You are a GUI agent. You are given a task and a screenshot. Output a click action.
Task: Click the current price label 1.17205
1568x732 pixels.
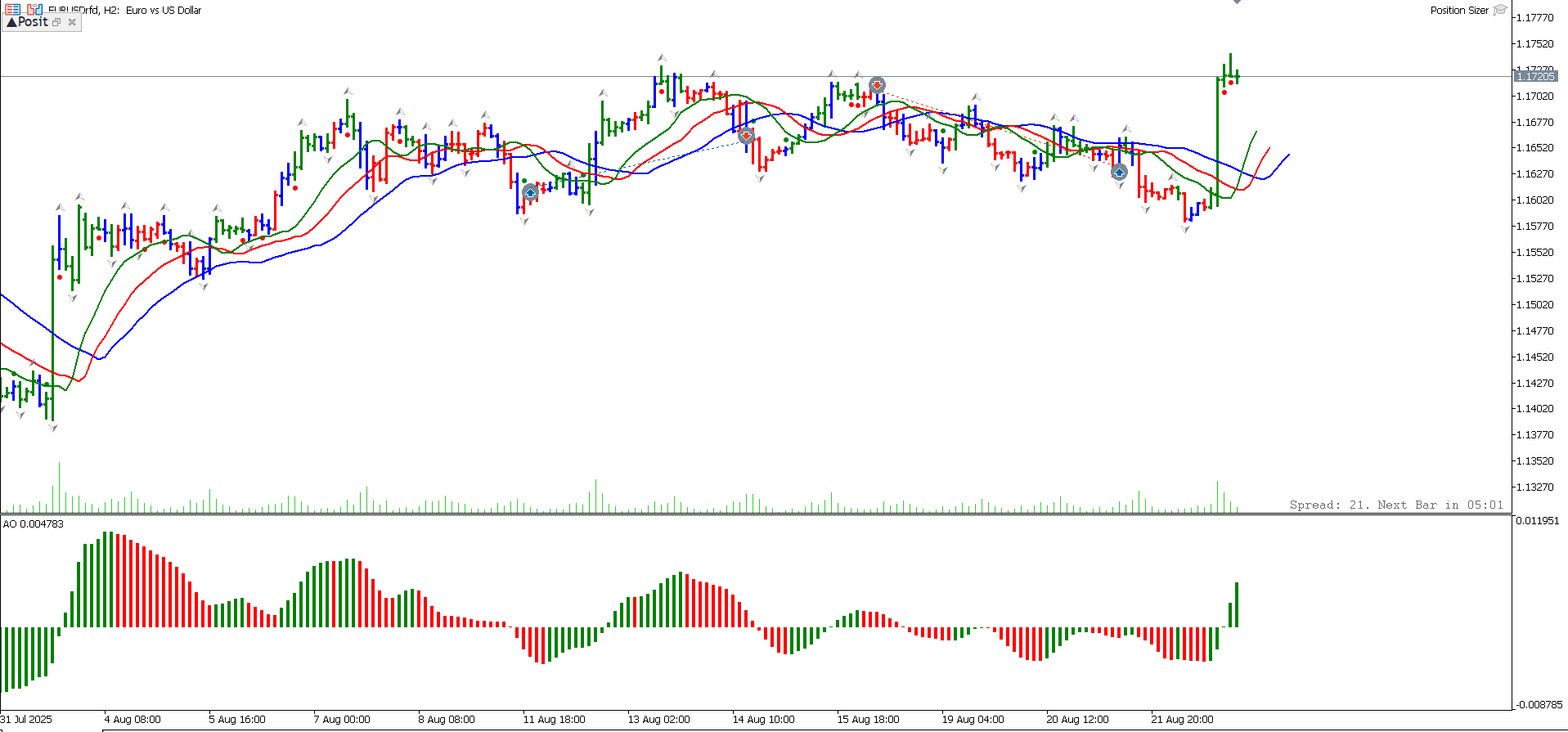coord(1534,76)
